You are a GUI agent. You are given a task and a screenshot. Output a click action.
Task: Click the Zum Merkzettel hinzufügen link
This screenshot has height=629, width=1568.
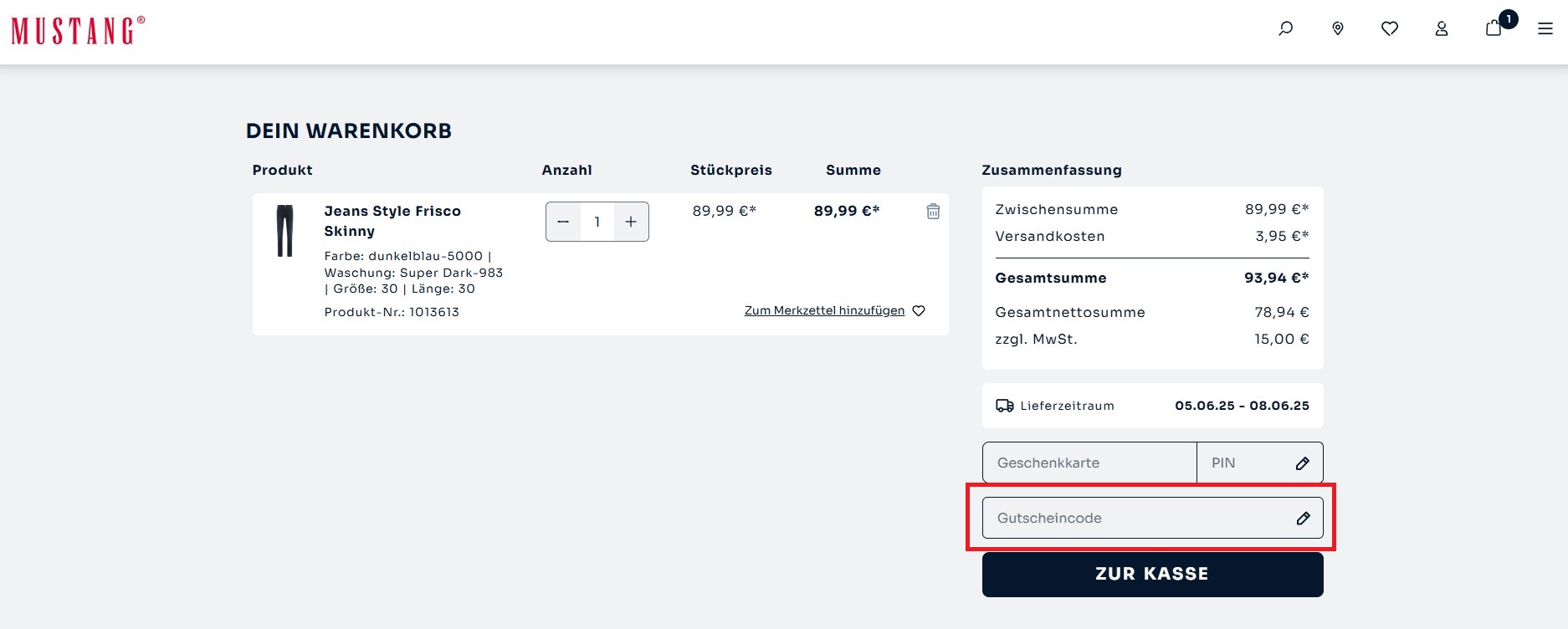(824, 310)
